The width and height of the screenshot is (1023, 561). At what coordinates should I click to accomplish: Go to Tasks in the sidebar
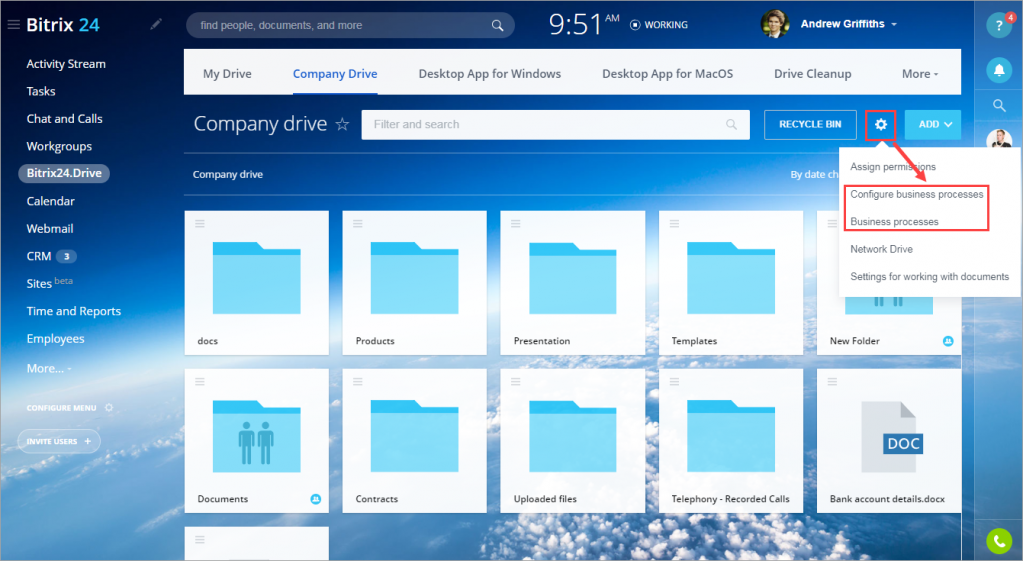coord(40,91)
